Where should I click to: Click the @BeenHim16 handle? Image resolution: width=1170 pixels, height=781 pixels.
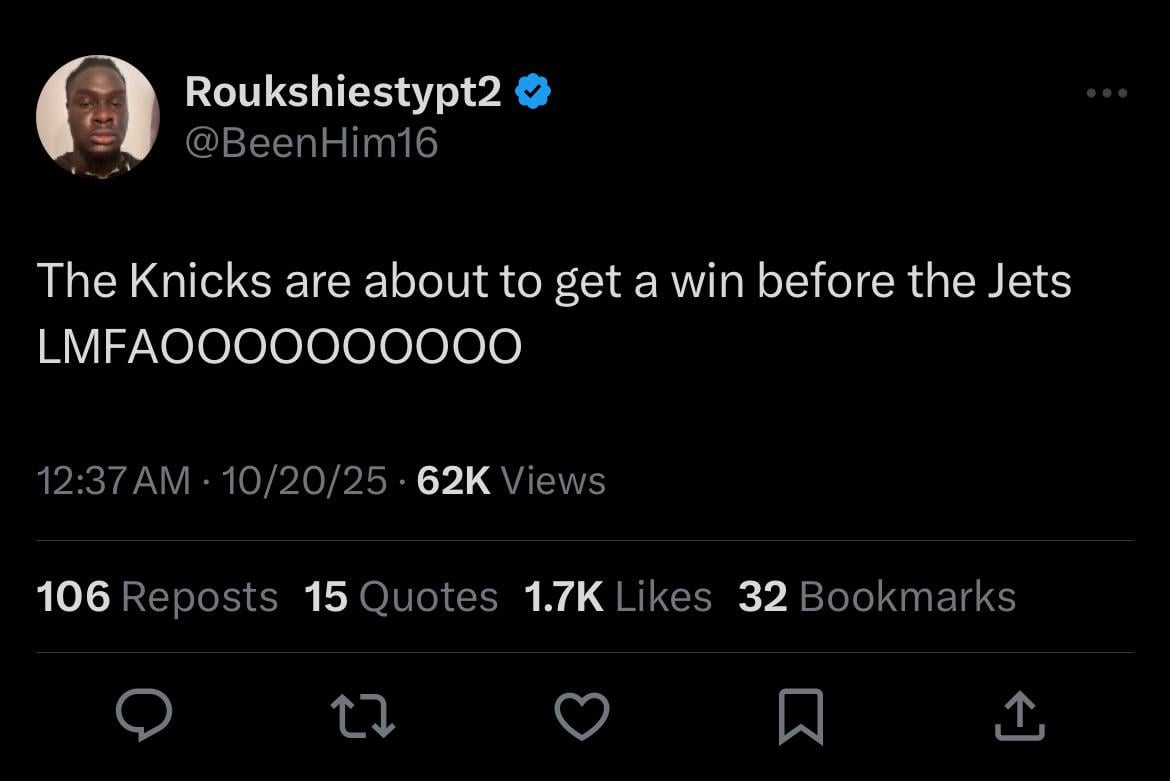(x=312, y=142)
